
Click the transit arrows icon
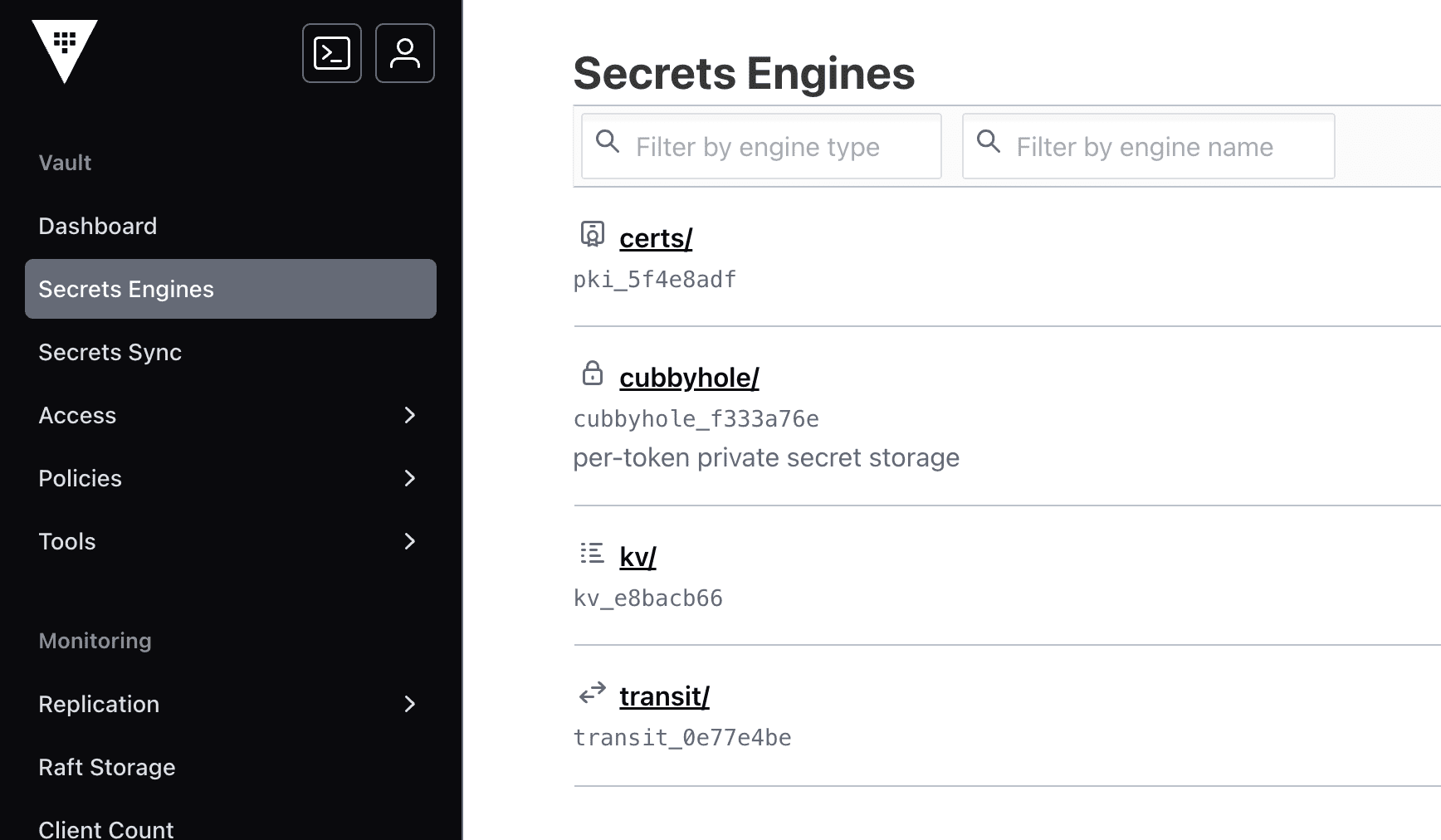coord(592,693)
